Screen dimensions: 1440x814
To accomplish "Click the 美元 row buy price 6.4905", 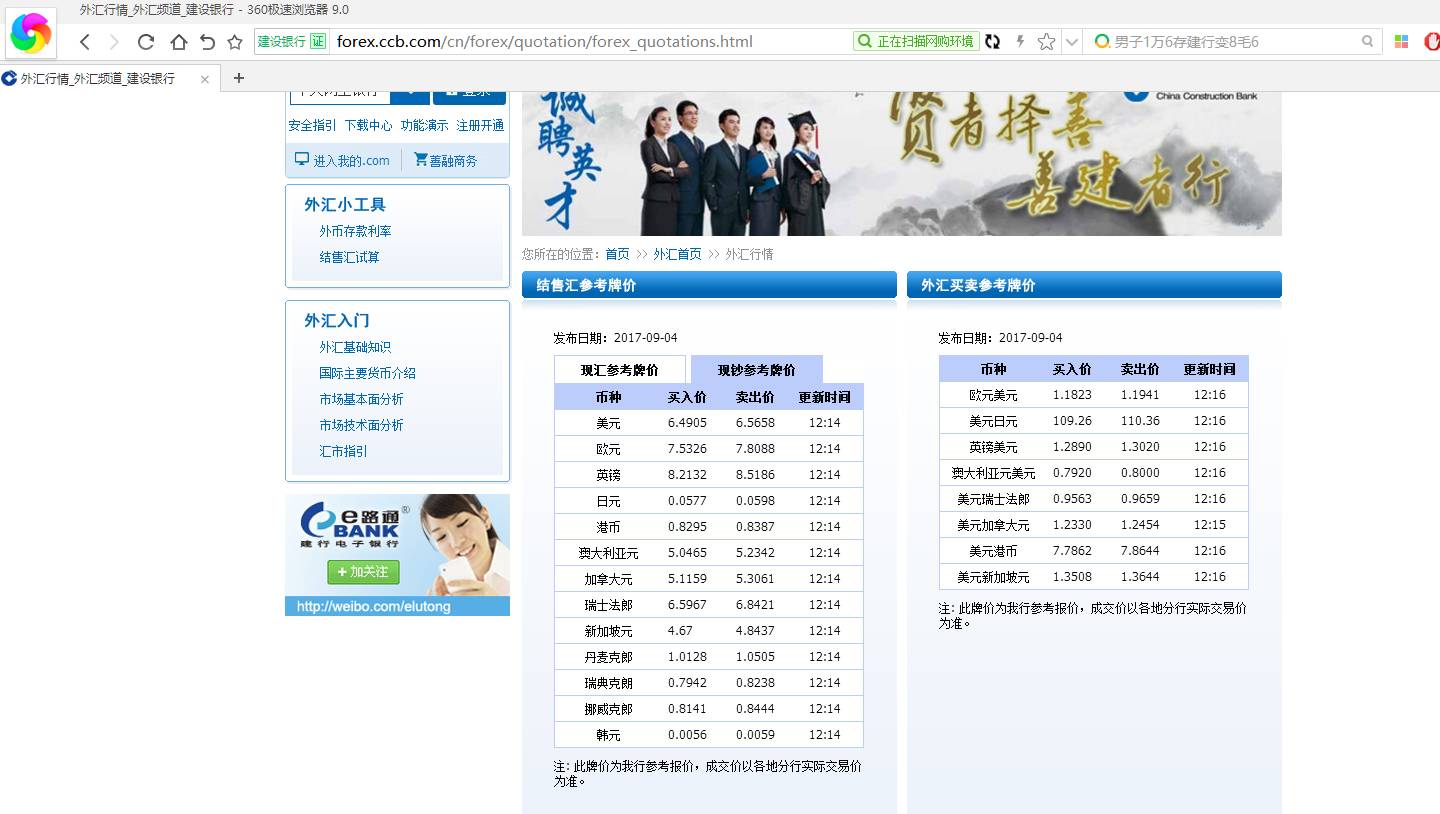I will click(x=687, y=423).
